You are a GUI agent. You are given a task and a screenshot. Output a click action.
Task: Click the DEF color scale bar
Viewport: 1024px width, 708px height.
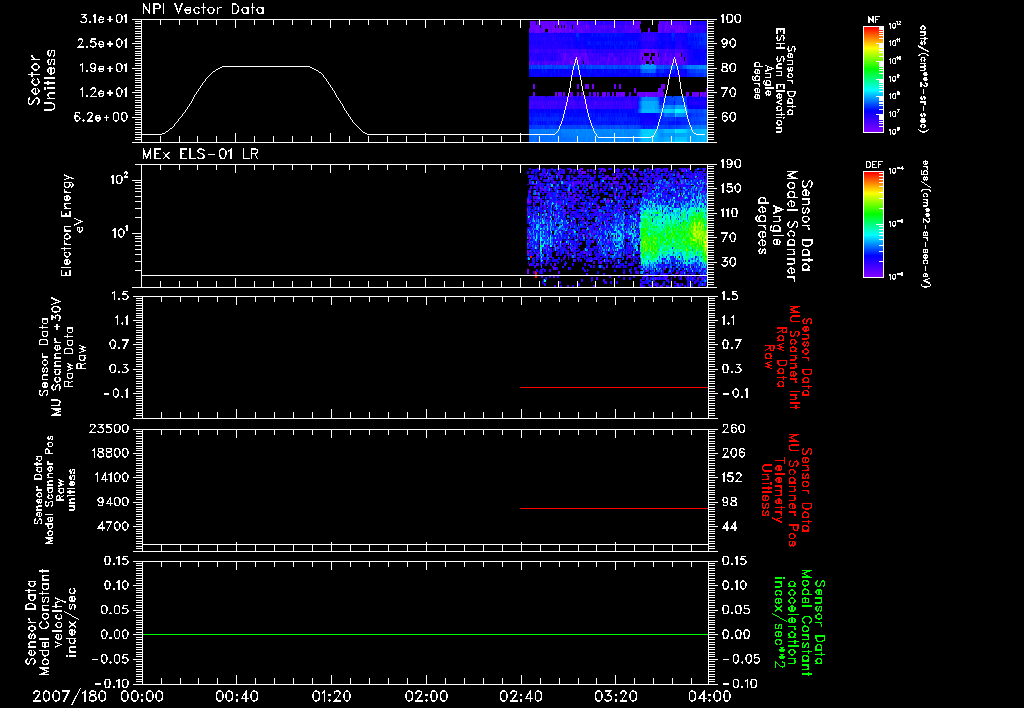click(873, 223)
